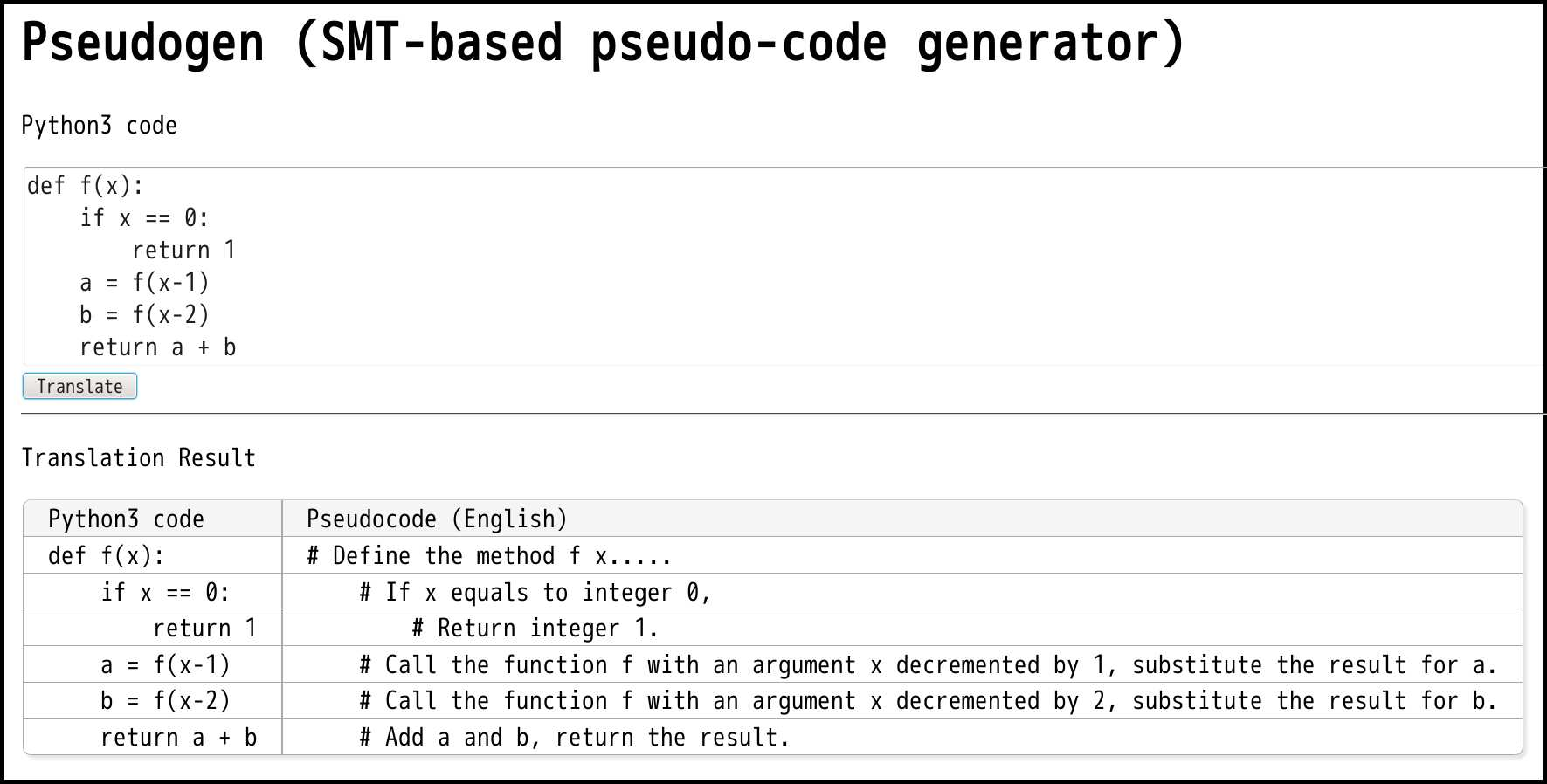Click the pseudocode row ending 'result for b.'
The width and height of the screenshot is (1547, 784).
point(928,701)
